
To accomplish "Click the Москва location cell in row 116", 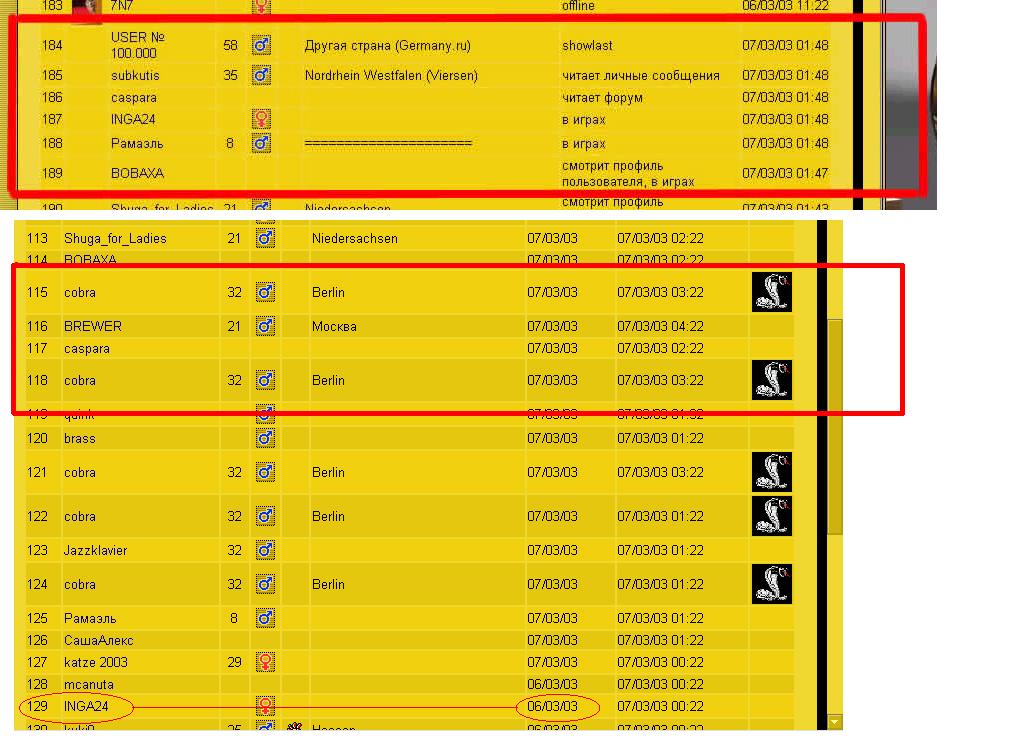I will pos(334,326).
